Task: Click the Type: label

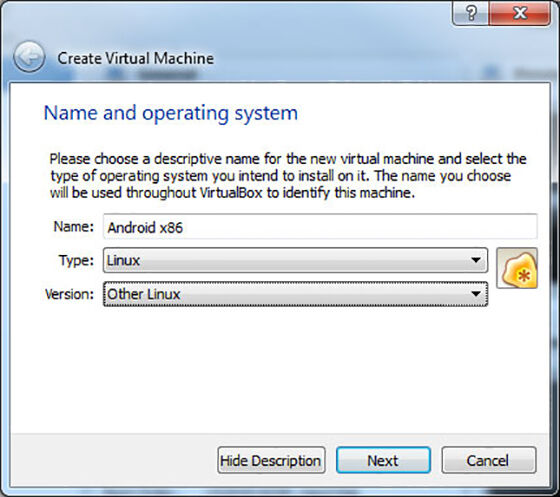Action: pos(76,260)
